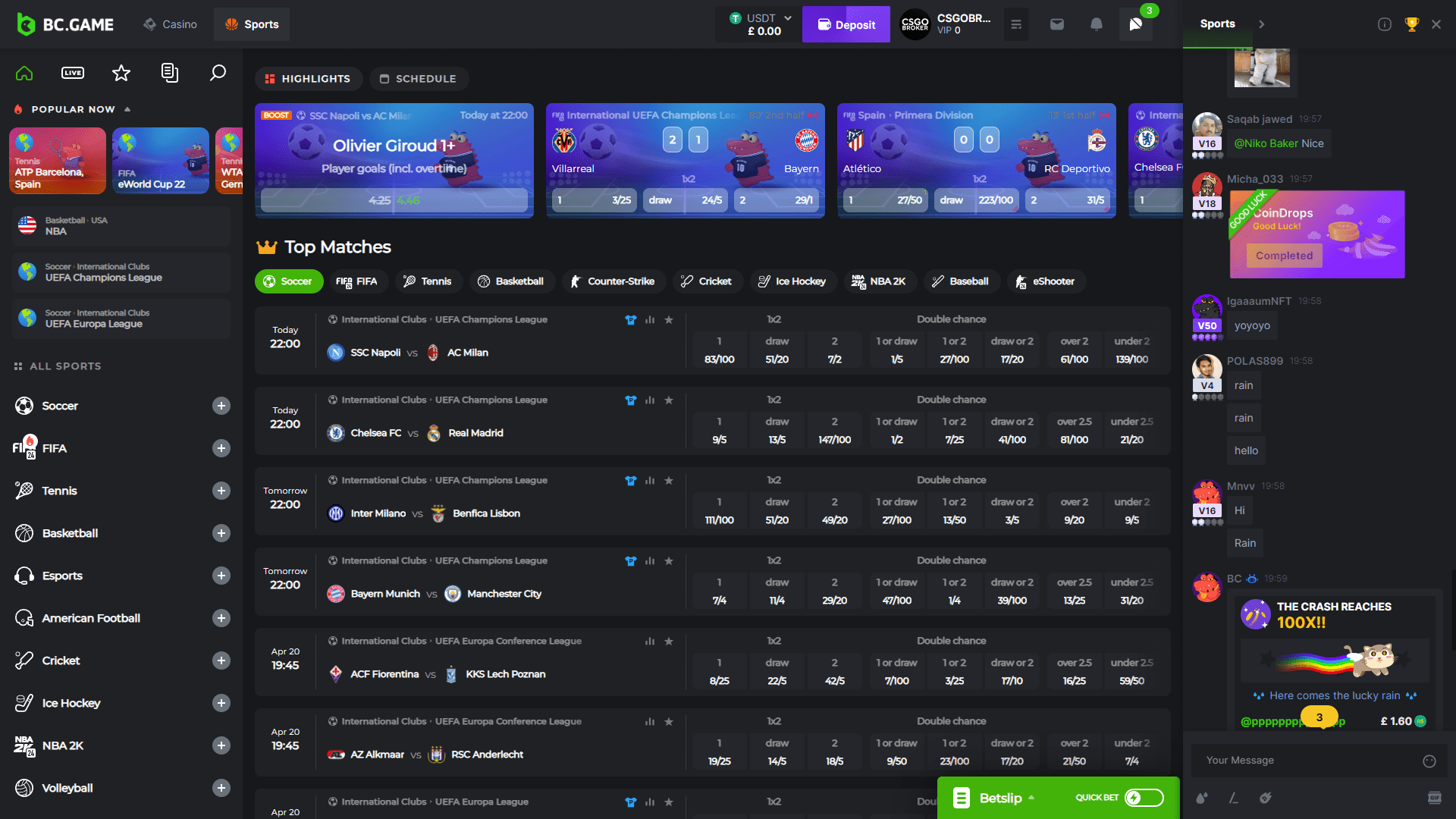Open the mail inbox icon
This screenshot has height=819, width=1456.
click(1057, 24)
